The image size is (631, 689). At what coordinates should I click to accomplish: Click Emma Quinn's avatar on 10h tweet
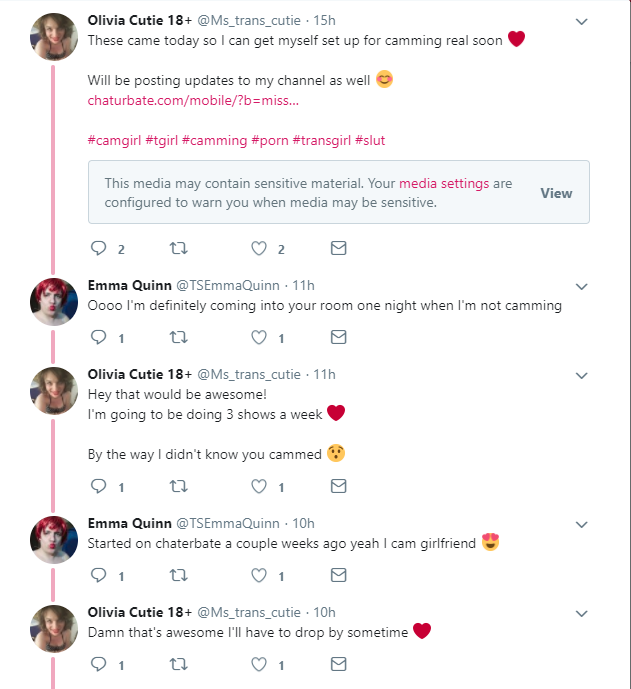[54, 540]
